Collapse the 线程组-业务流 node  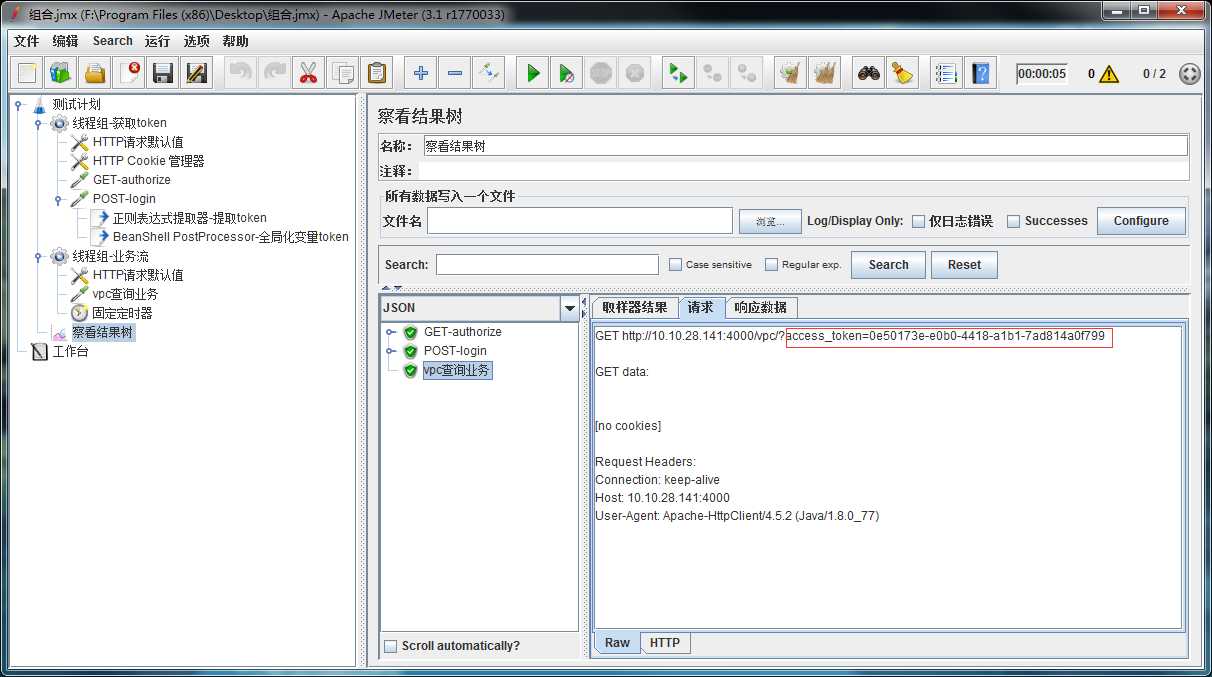click(38, 256)
